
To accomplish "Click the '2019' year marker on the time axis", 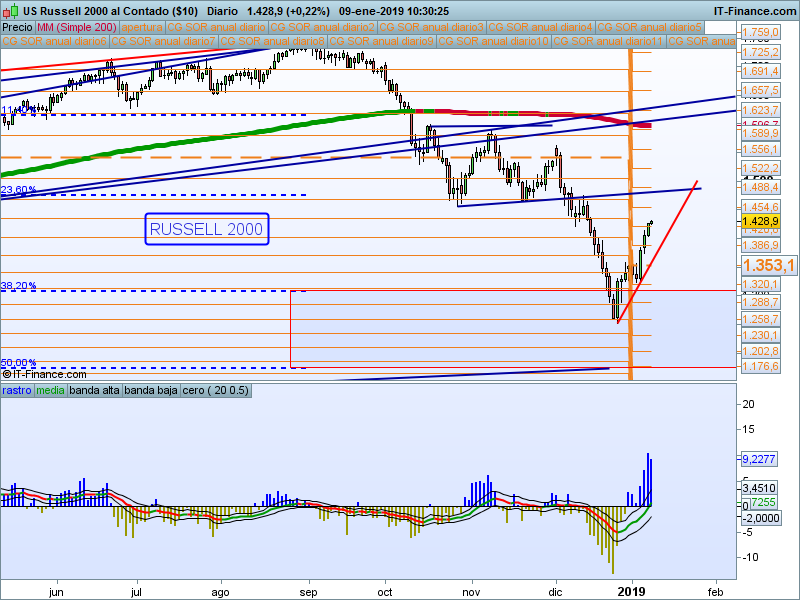I will click(632, 592).
